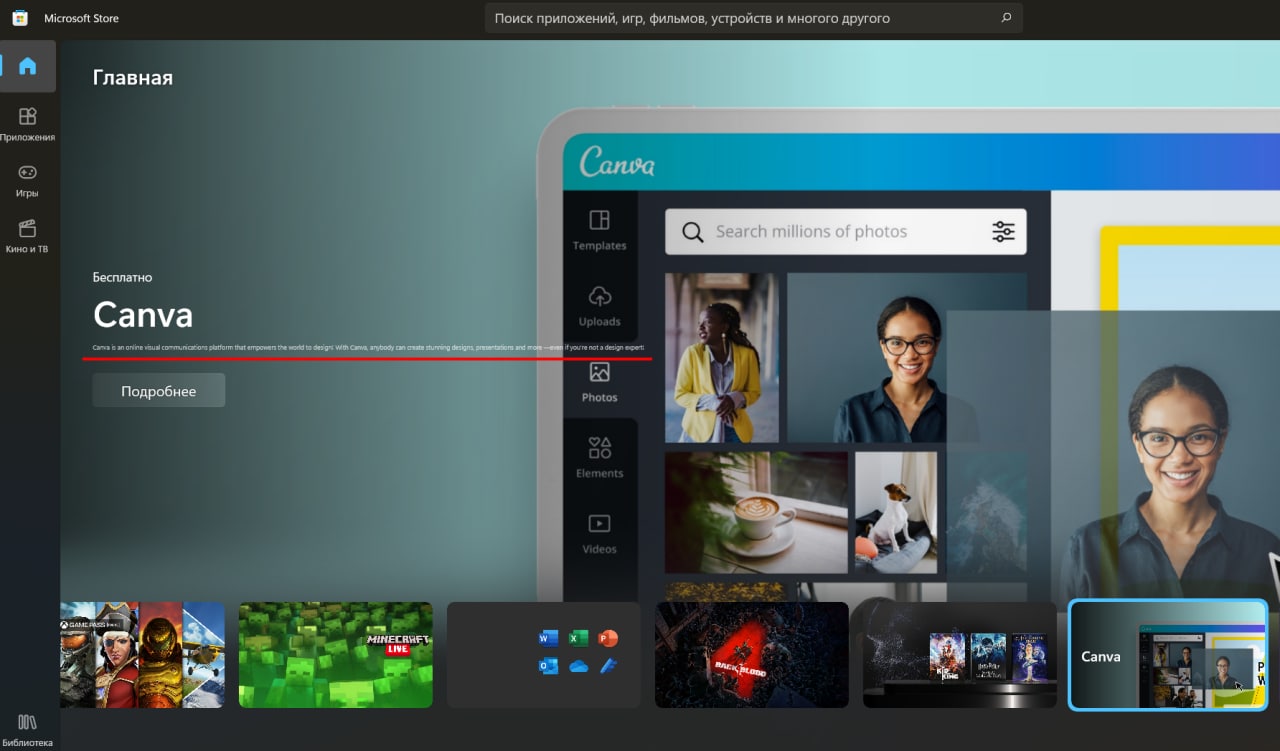Select the Microsoft Office apps carousel thumbnail
1280x751 pixels.
[x=544, y=655]
